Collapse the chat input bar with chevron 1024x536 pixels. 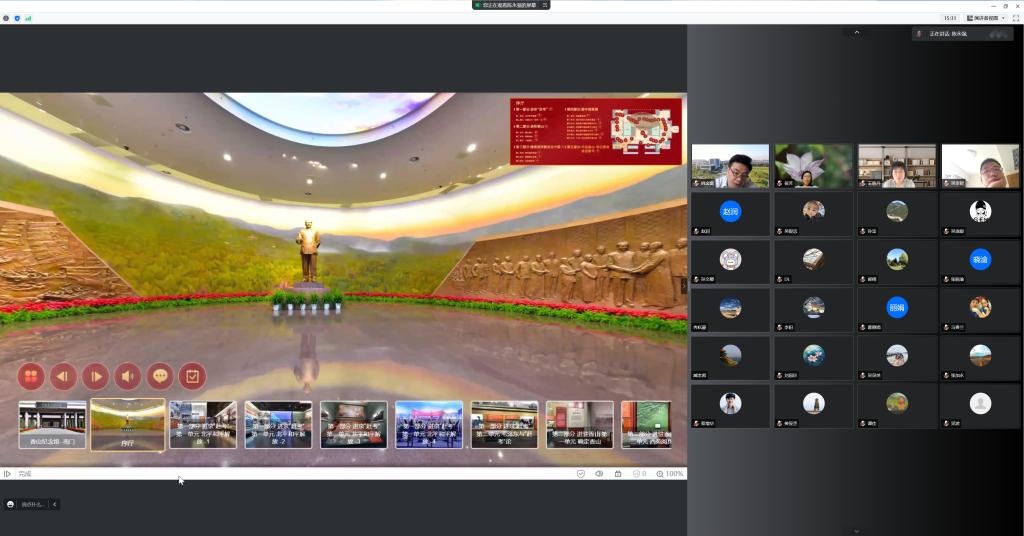55,504
